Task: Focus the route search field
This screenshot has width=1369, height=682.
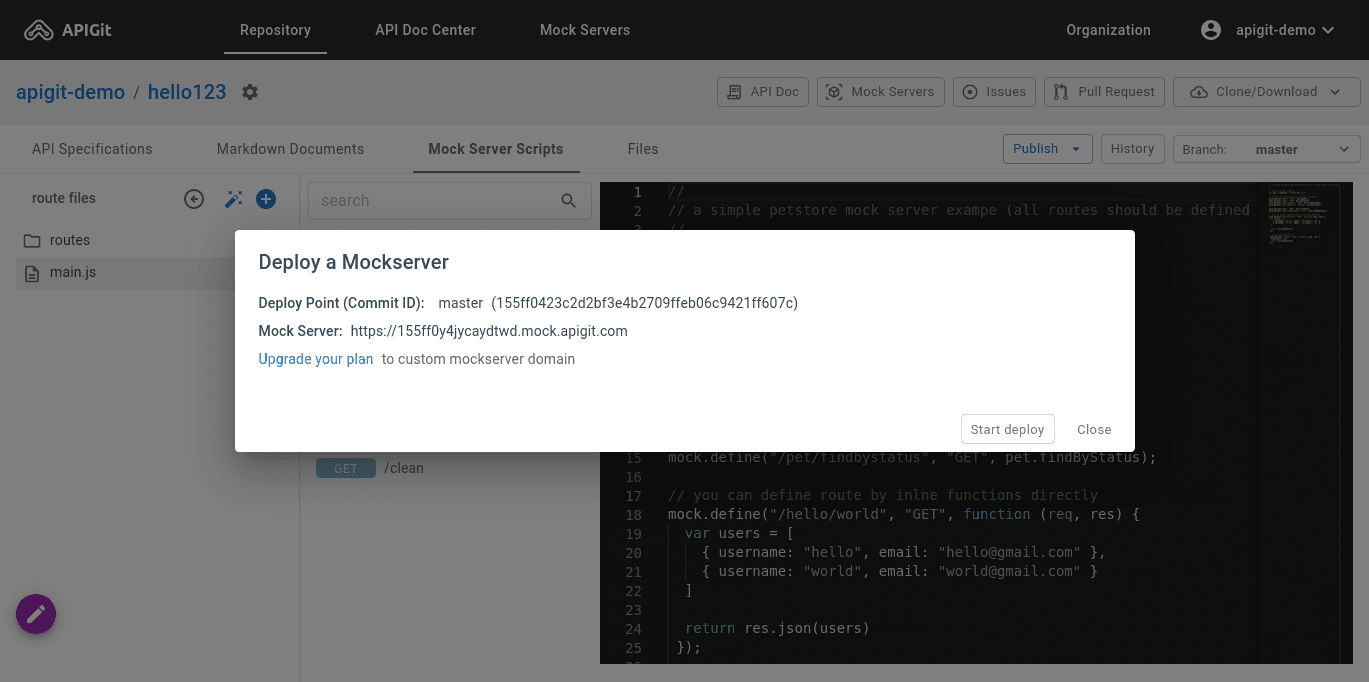Action: [x=450, y=201]
